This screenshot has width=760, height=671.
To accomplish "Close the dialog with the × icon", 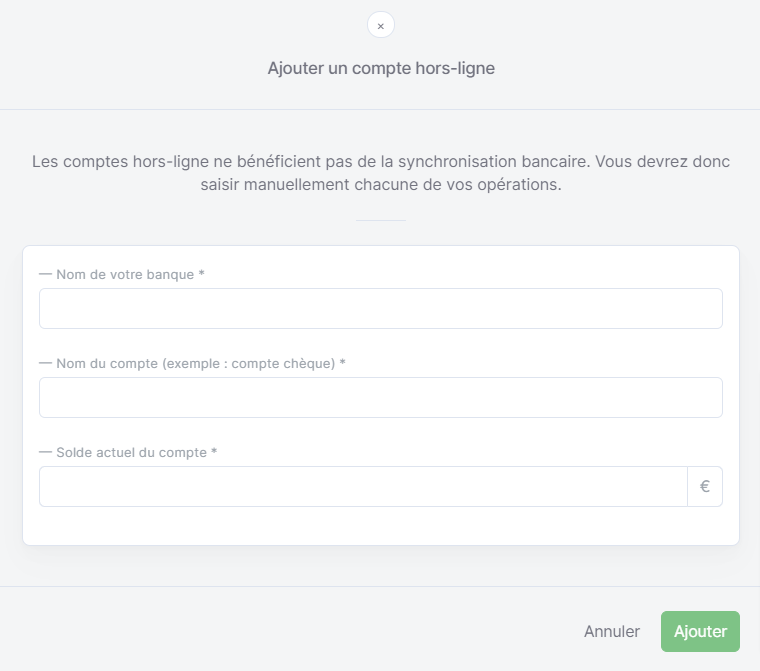I will [x=380, y=25].
